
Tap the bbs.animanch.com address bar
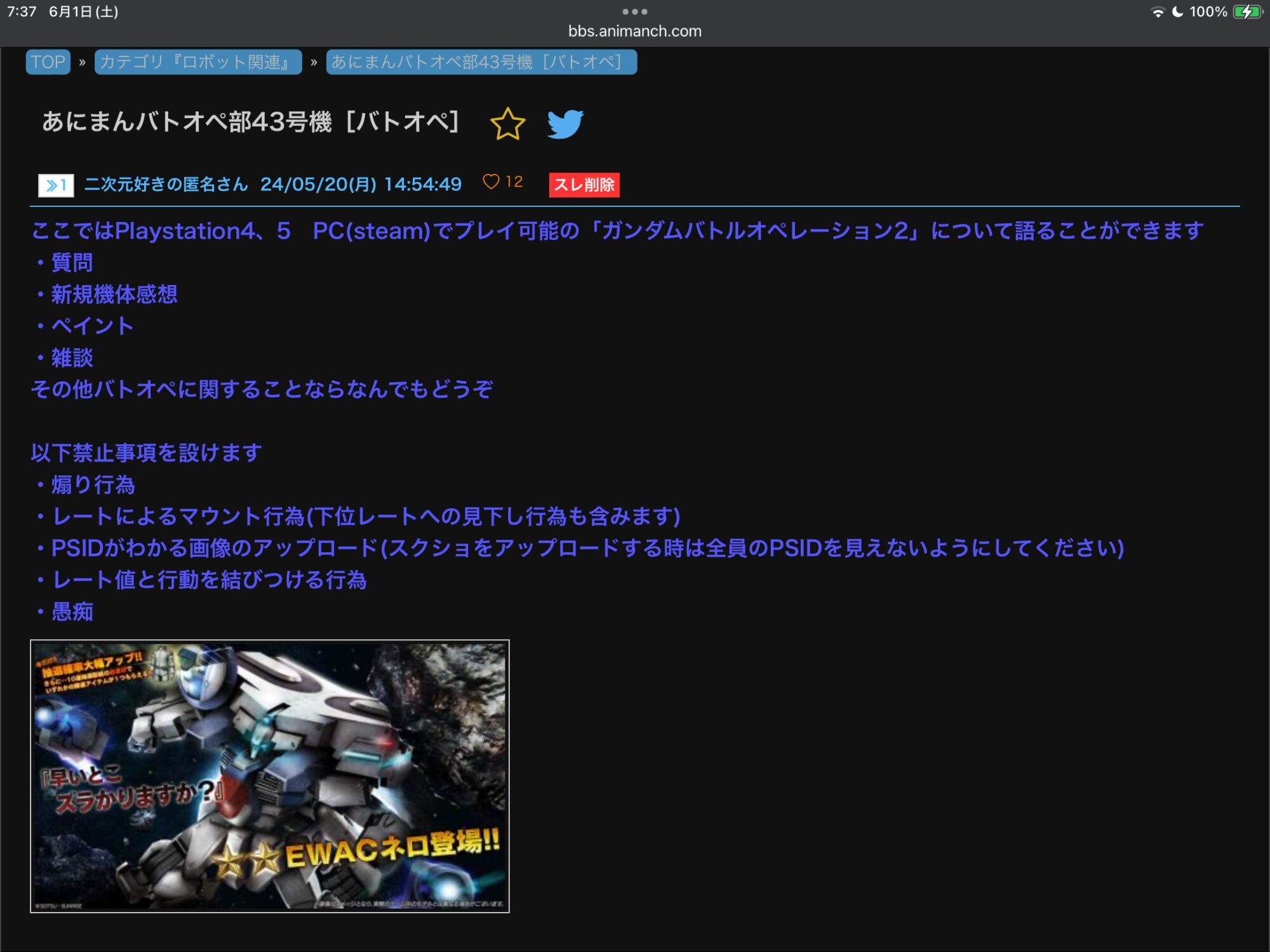(x=634, y=31)
